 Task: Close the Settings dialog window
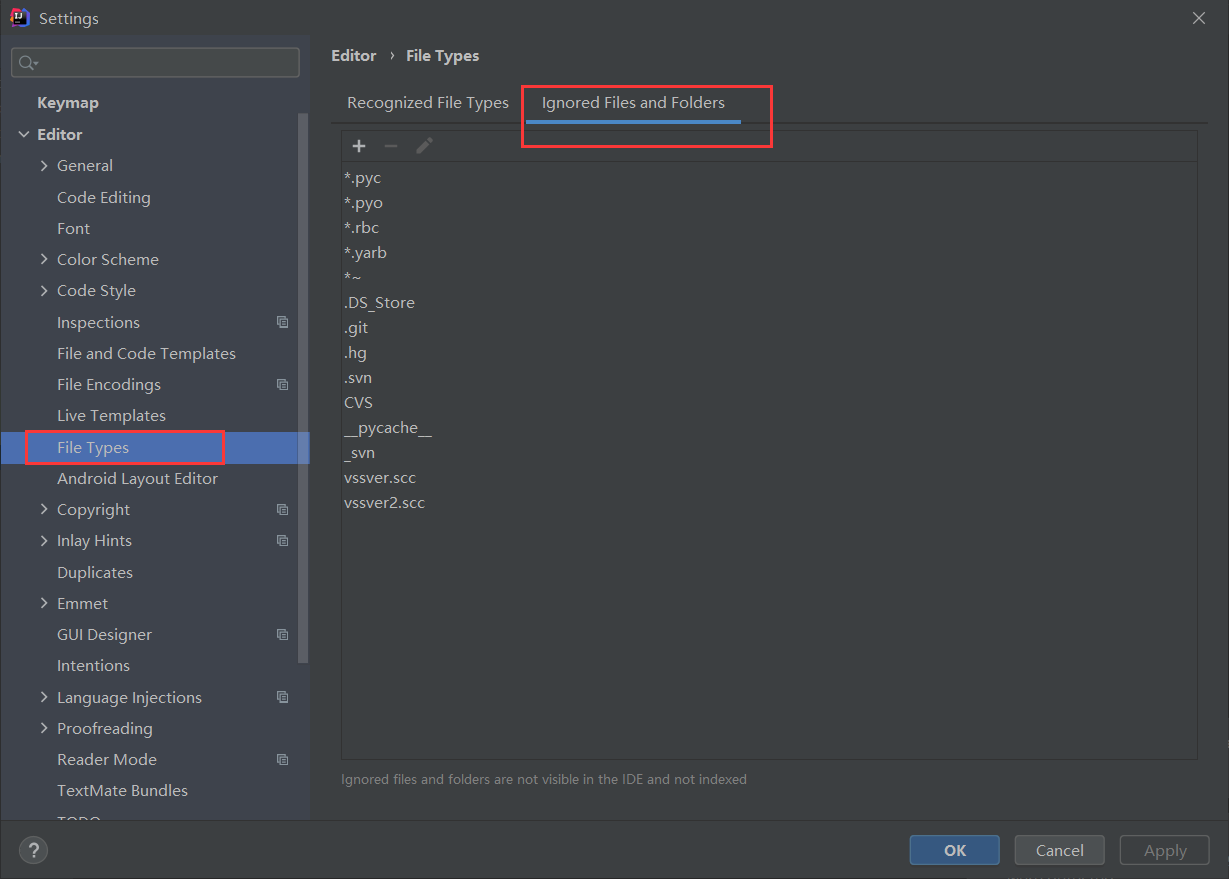[1199, 18]
